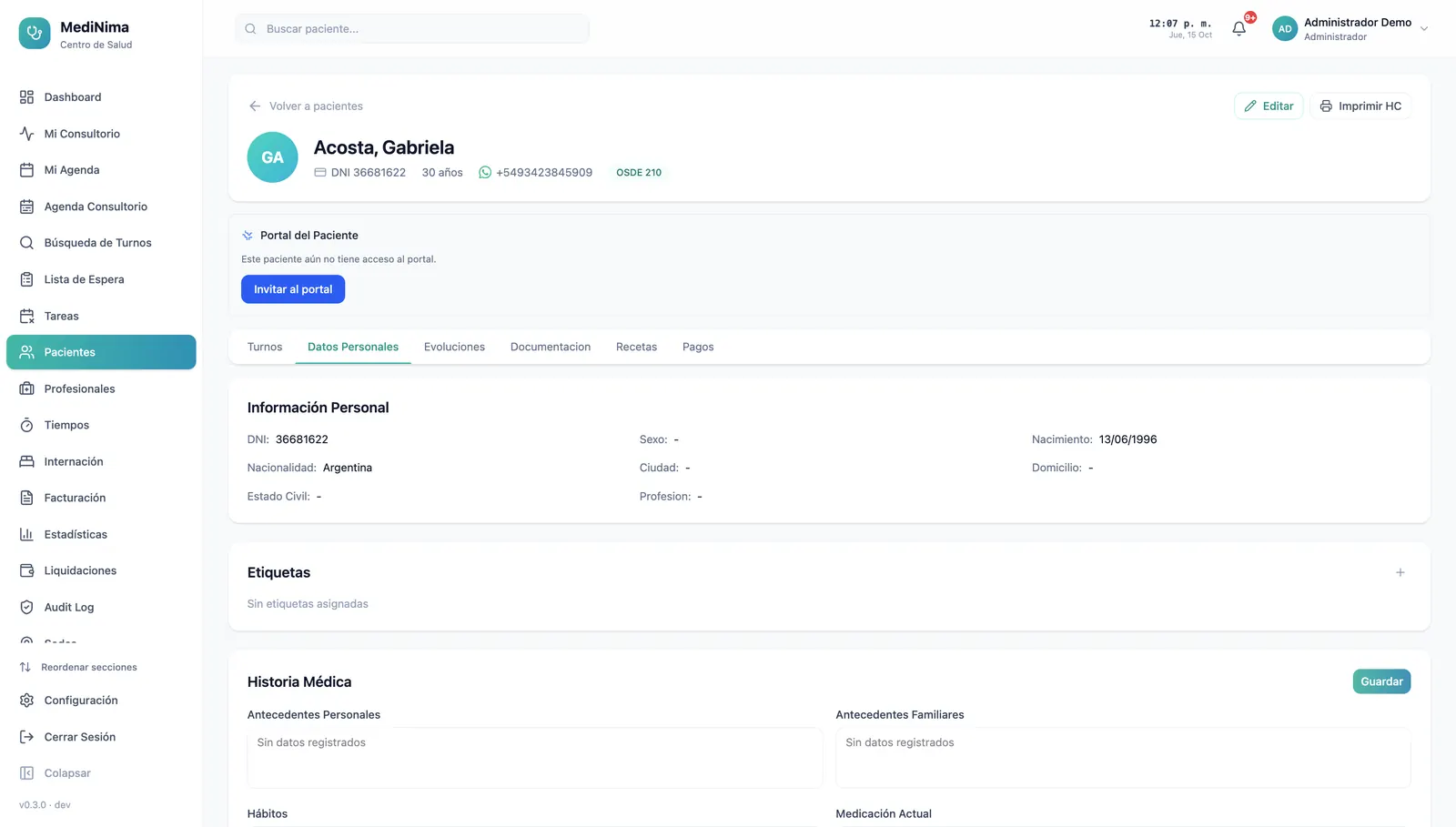
Task: Open the Tareas section
Action: pos(101,316)
